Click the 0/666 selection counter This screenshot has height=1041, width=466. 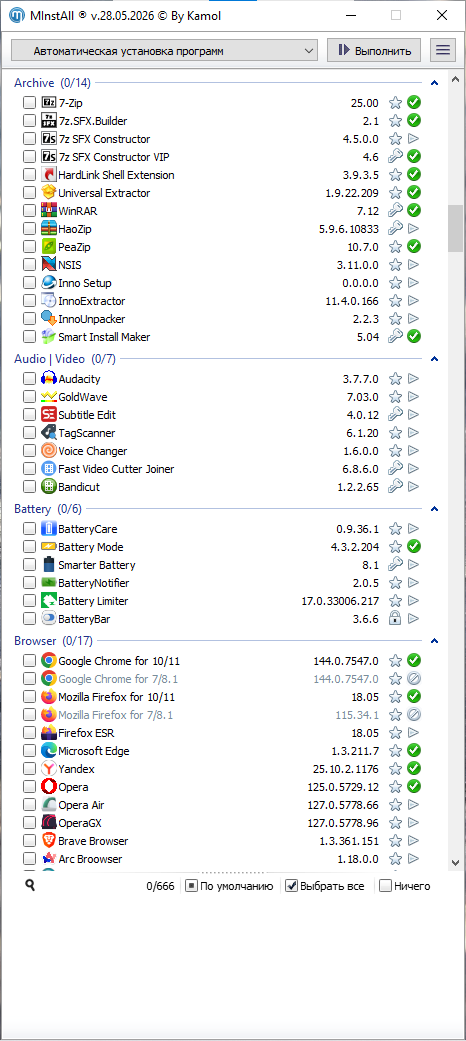coord(160,886)
